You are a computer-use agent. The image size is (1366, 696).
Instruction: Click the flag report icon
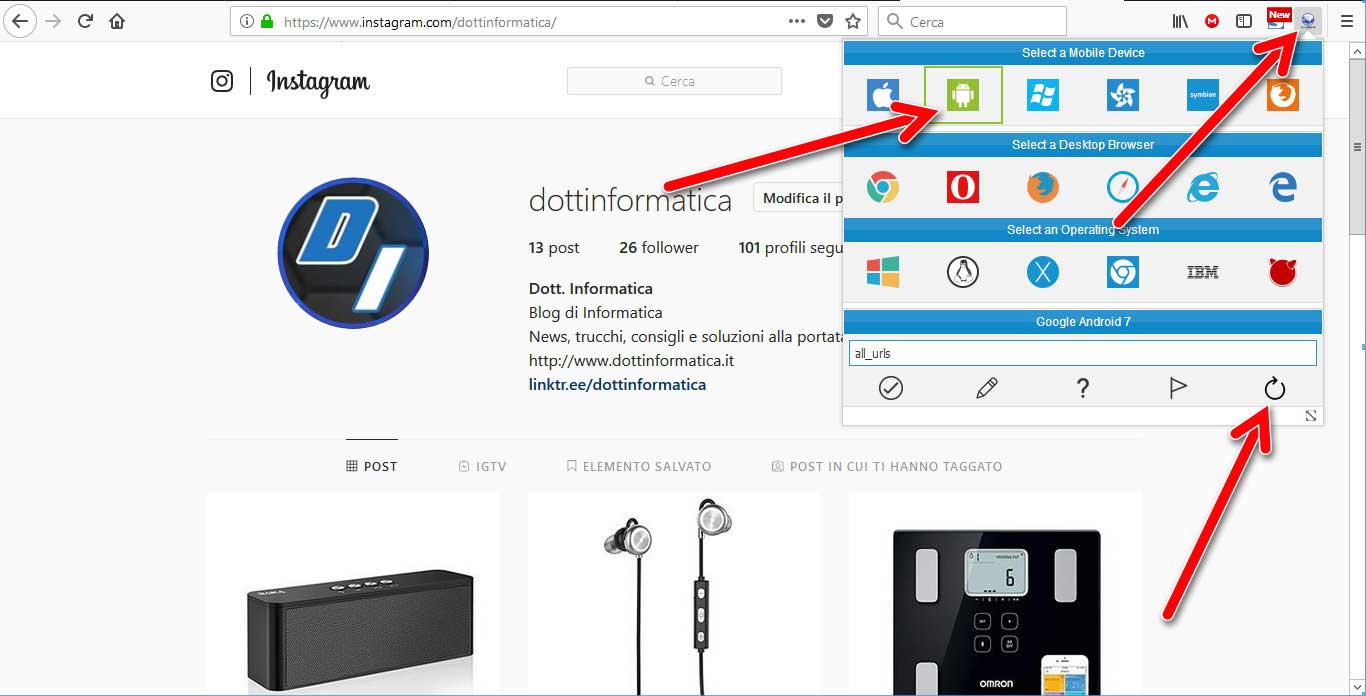(x=1178, y=388)
